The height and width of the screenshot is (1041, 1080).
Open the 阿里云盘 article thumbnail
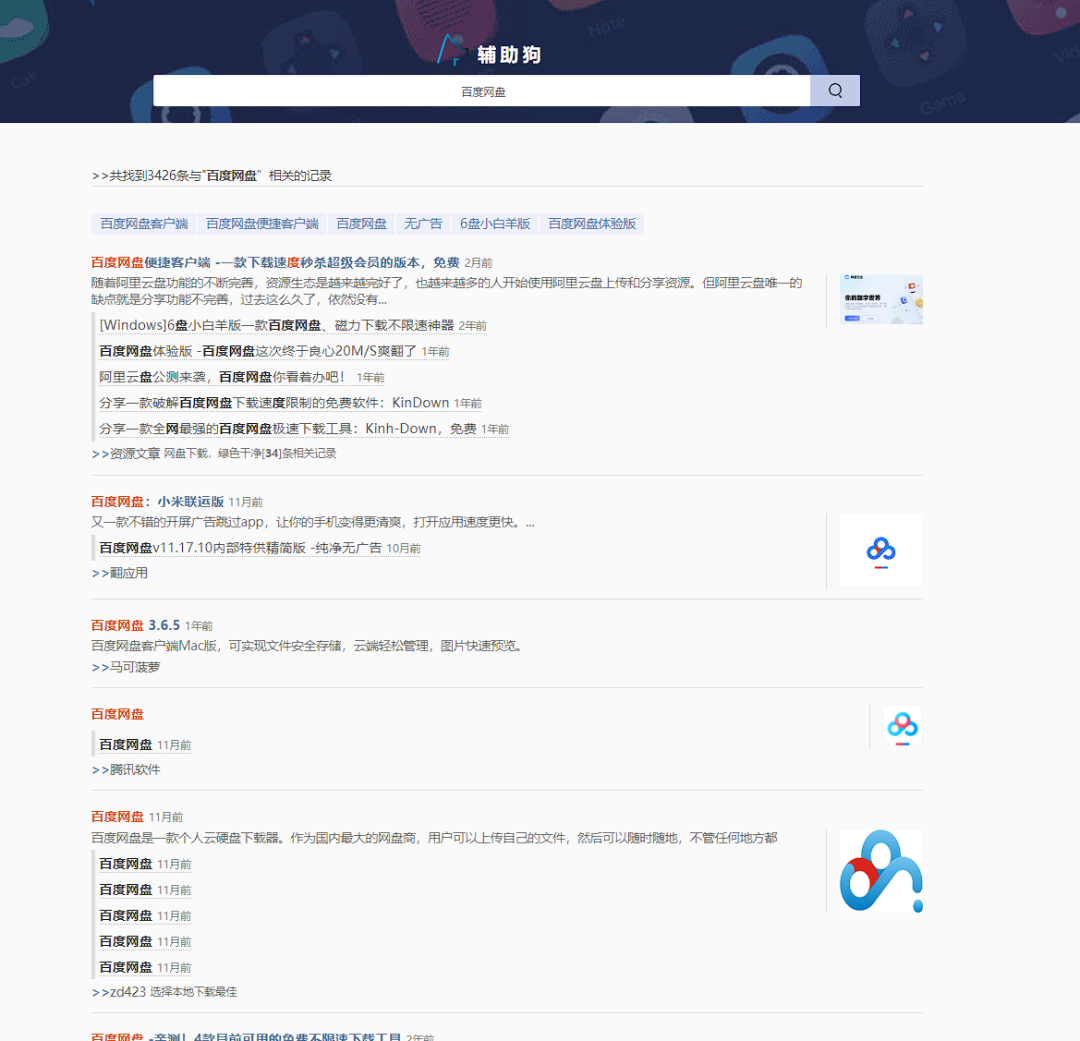coord(881,299)
